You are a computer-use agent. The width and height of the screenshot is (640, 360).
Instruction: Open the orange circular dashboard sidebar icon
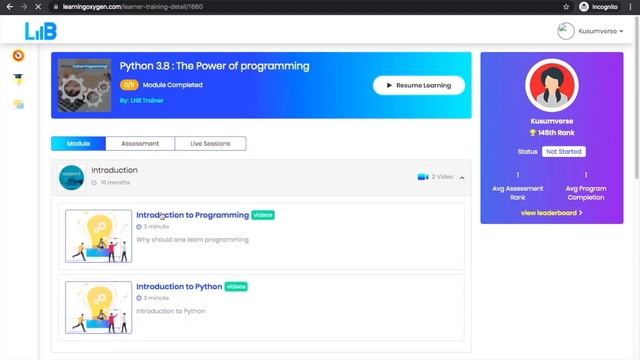click(x=18, y=56)
